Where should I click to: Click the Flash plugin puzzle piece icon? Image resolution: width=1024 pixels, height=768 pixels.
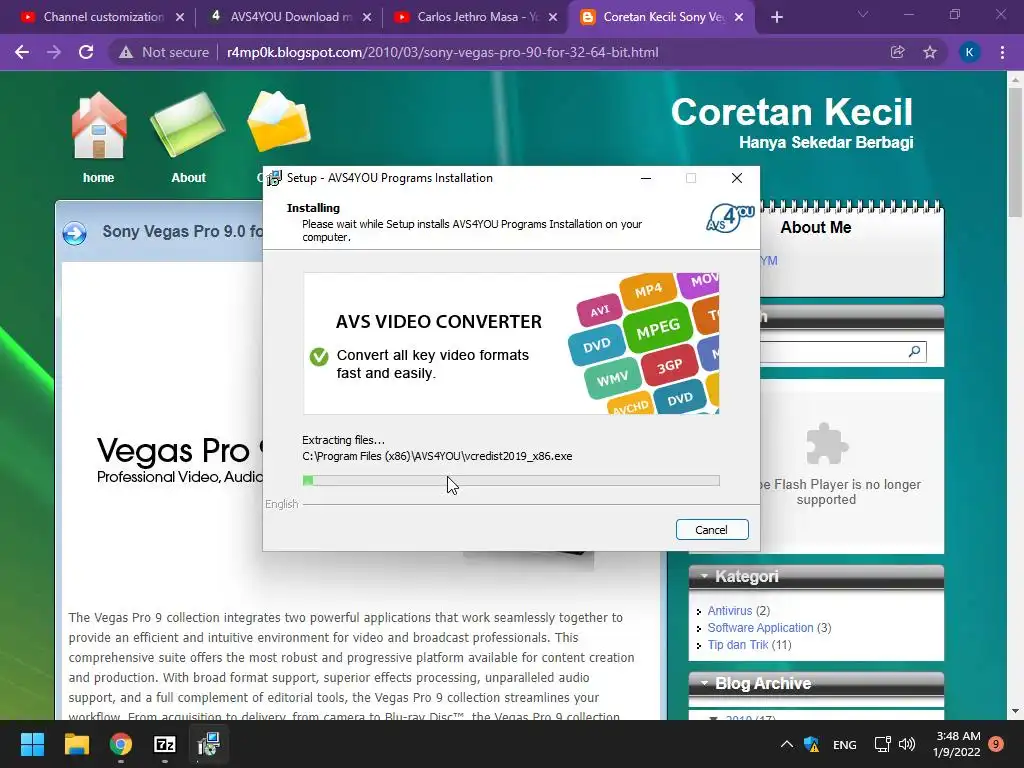click(x=827, y=445)
